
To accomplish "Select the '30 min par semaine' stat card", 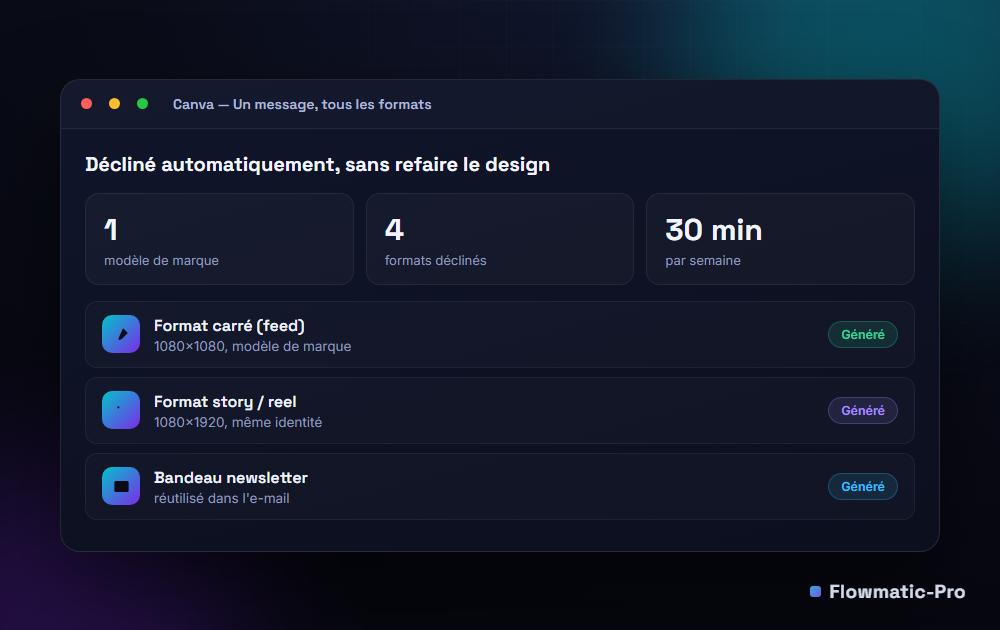I will (781, 239).
